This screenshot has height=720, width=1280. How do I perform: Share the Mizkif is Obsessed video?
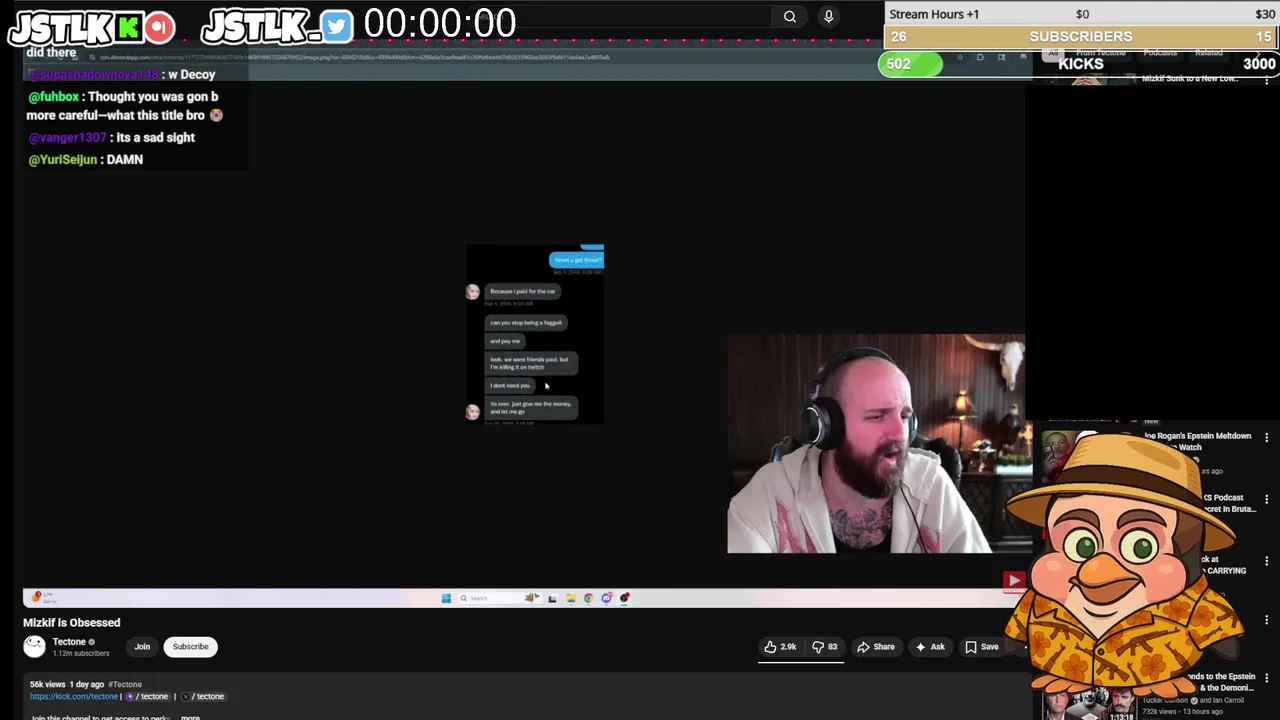pos(876,647)
